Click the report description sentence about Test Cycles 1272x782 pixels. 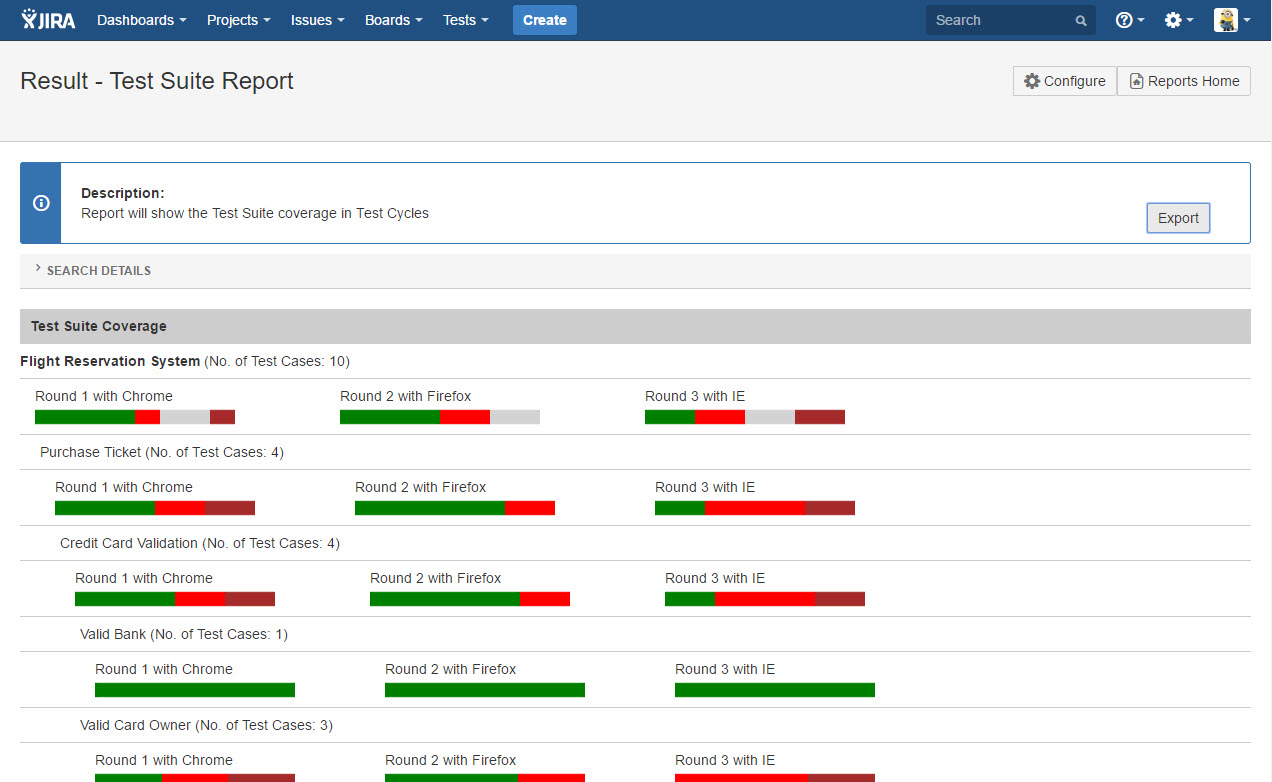(x=255, y=213)
